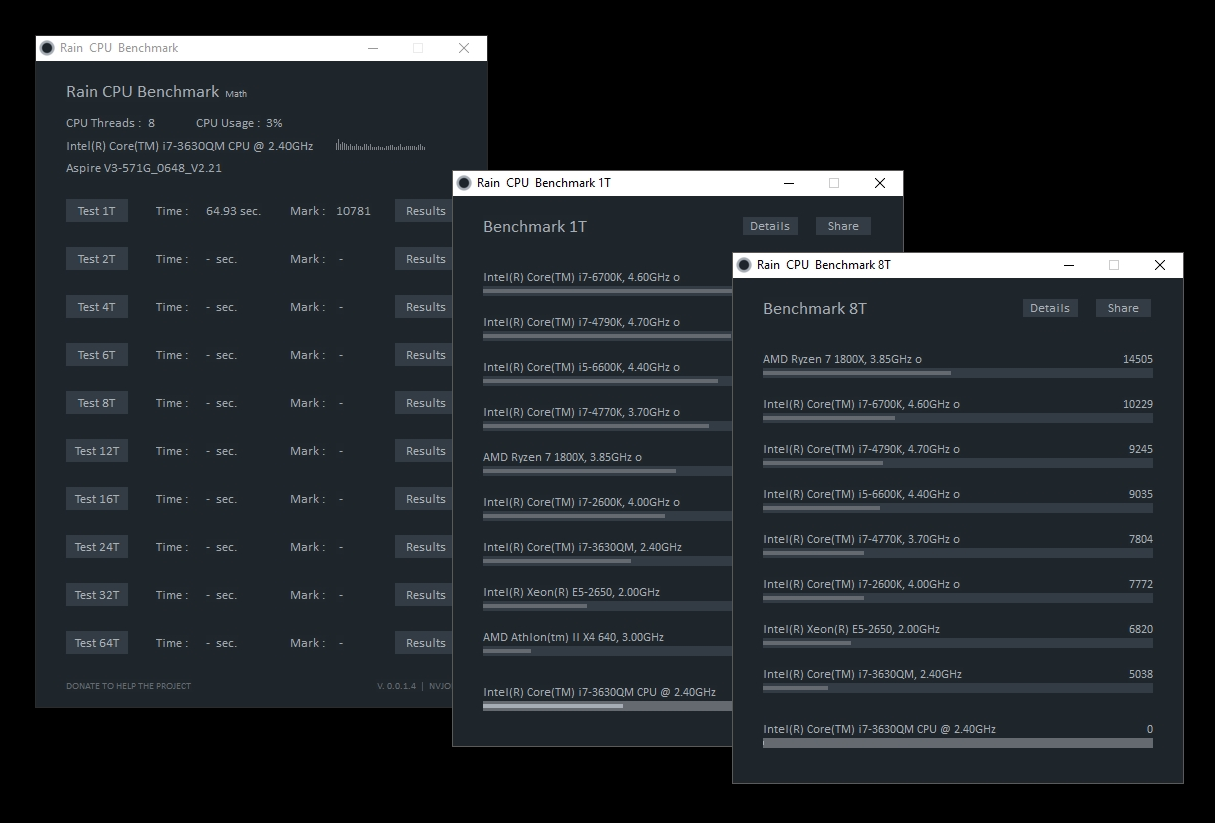Select i5-6600K 4.40GHz entry in 8T list
1215x823 pixels.
click(x=957, y=501)
